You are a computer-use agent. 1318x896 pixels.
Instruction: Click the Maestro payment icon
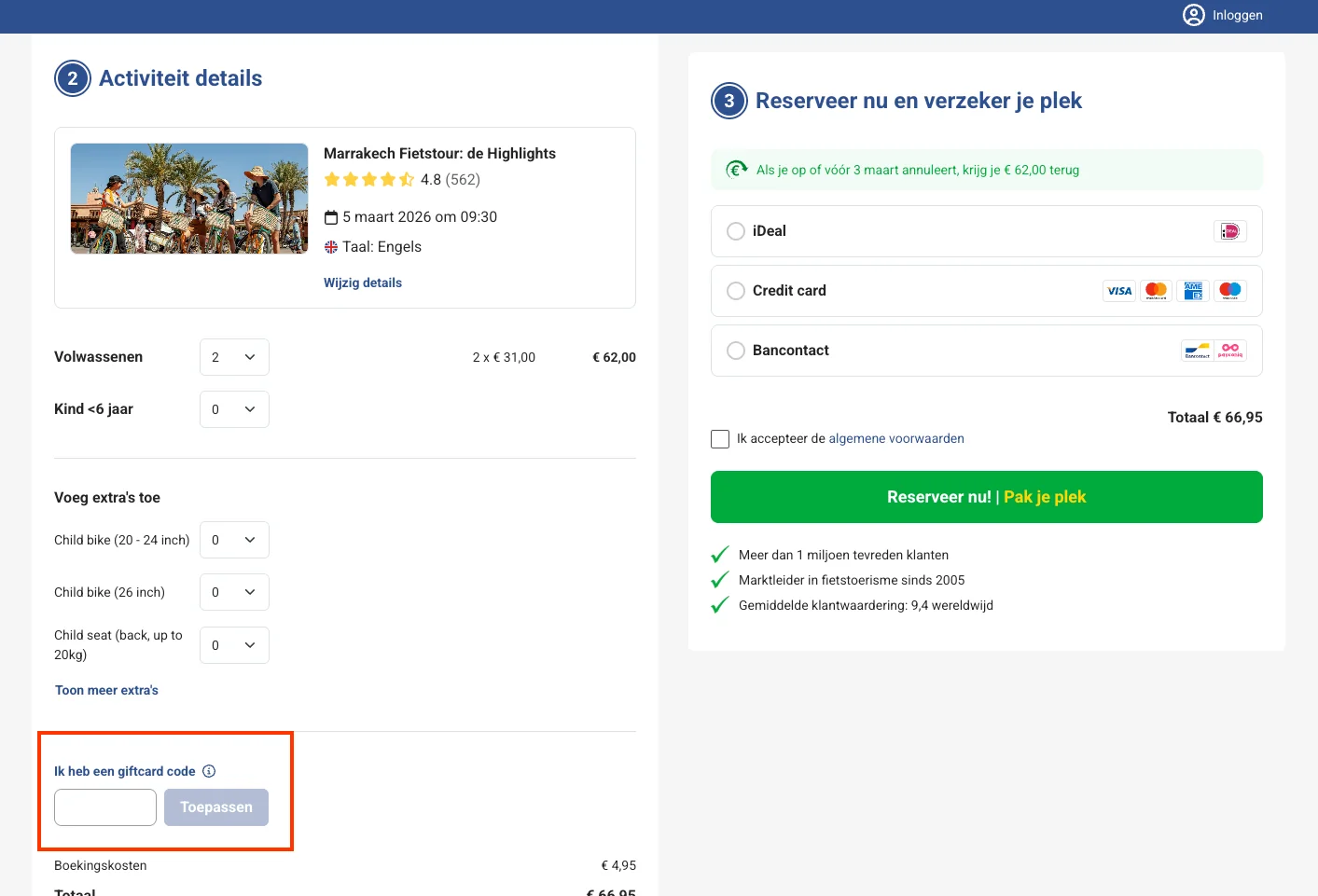(1230, 290)
